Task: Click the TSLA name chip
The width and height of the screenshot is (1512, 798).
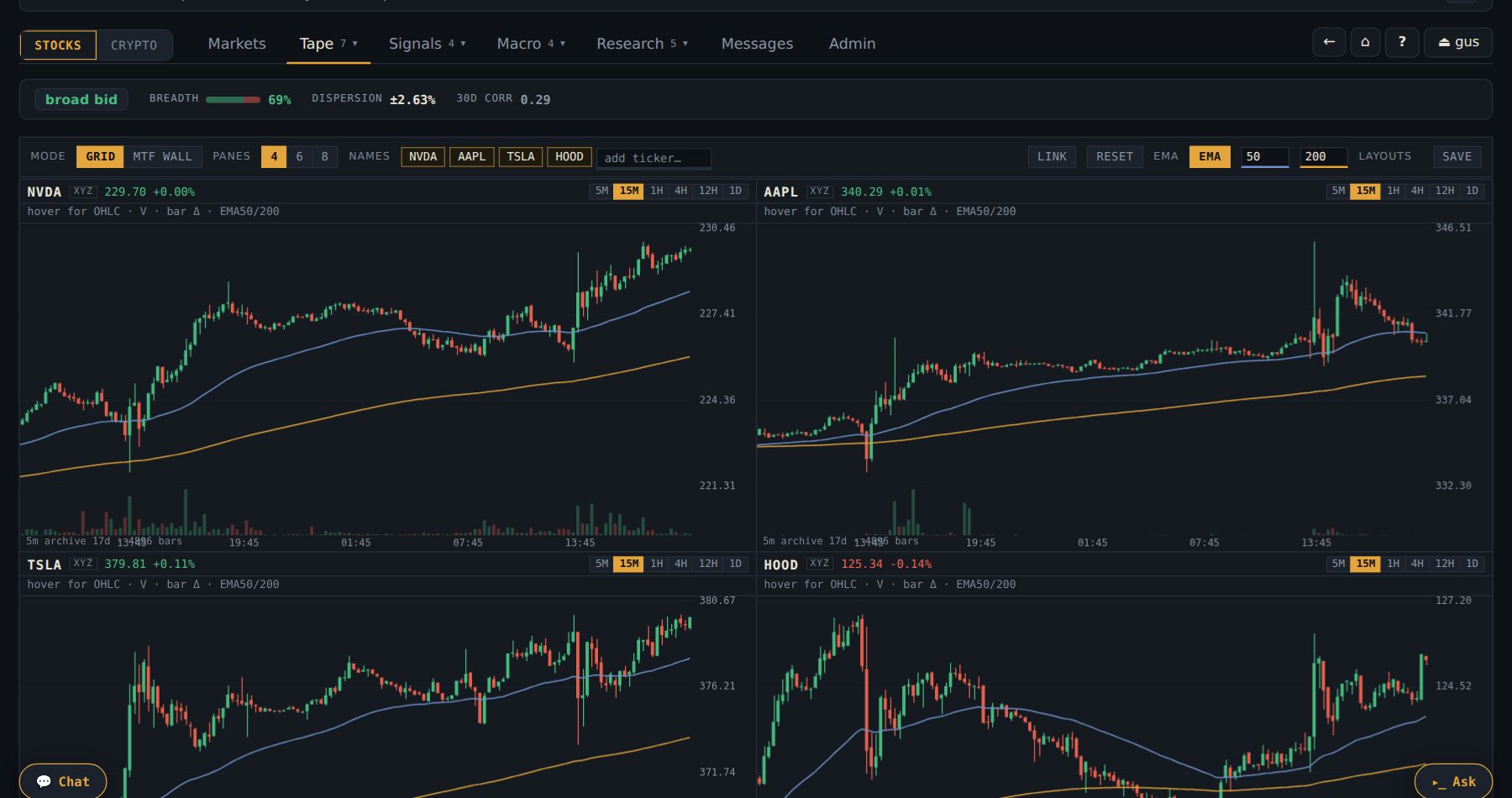Action: pyautogui.click(x=520, y=156)
